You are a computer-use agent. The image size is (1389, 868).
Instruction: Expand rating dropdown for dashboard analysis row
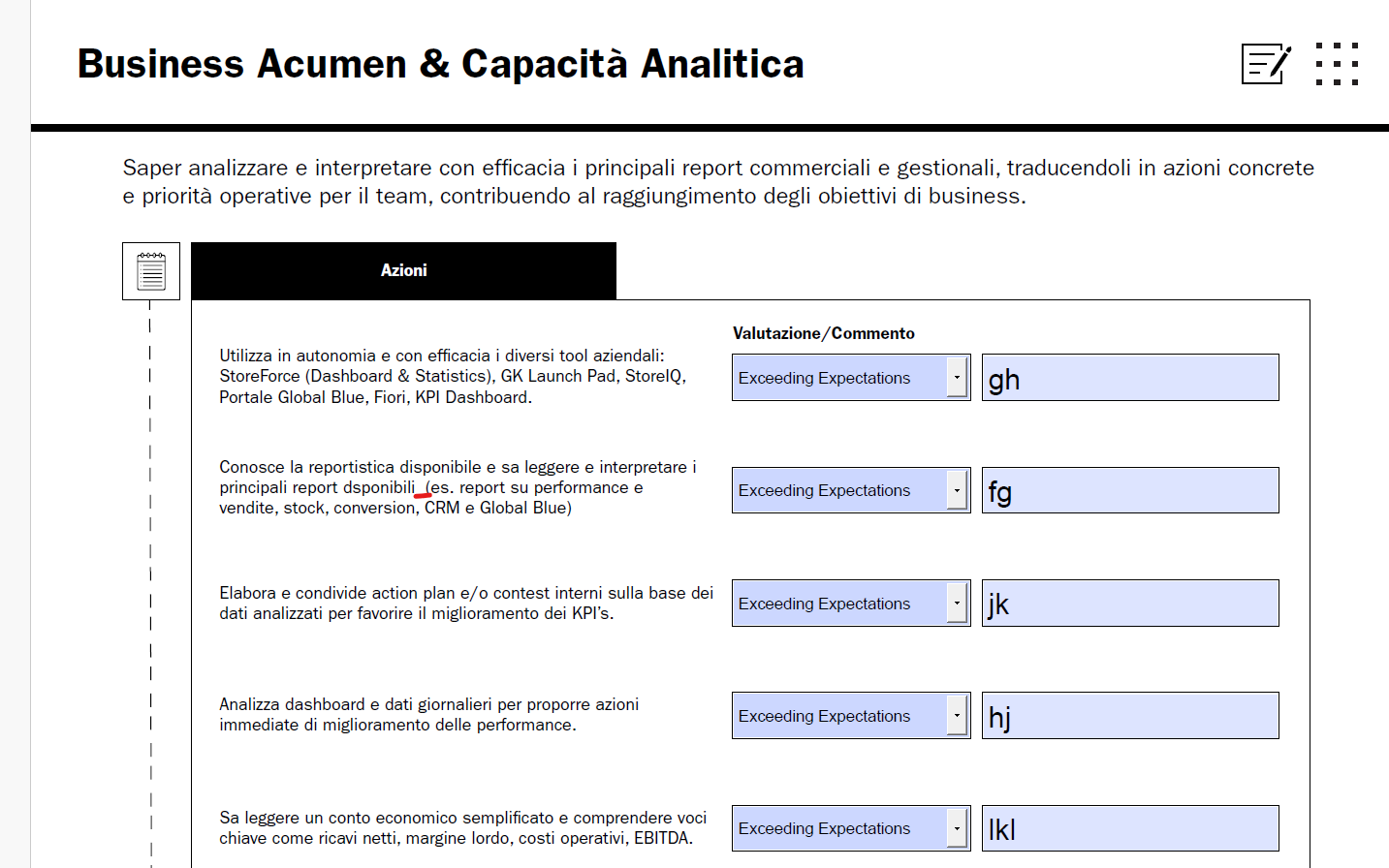click(x=957, y=716)
